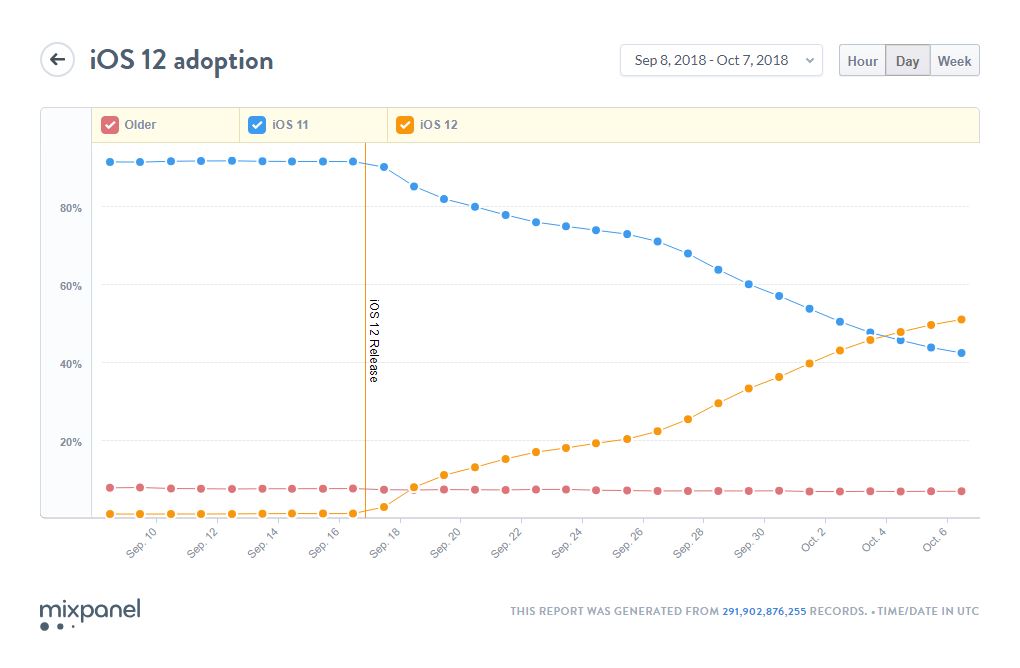Click the last iOS 11 blue data point
1020x668 pixels.
point(961,353)
